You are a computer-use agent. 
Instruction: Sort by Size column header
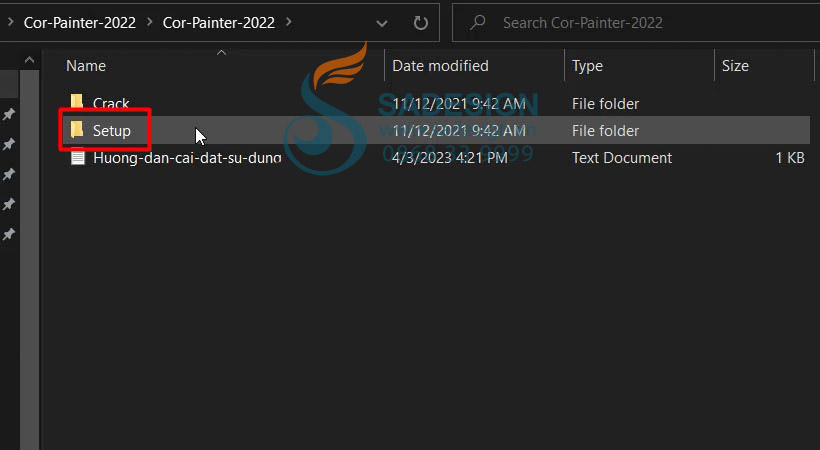[x=735, y=66]
